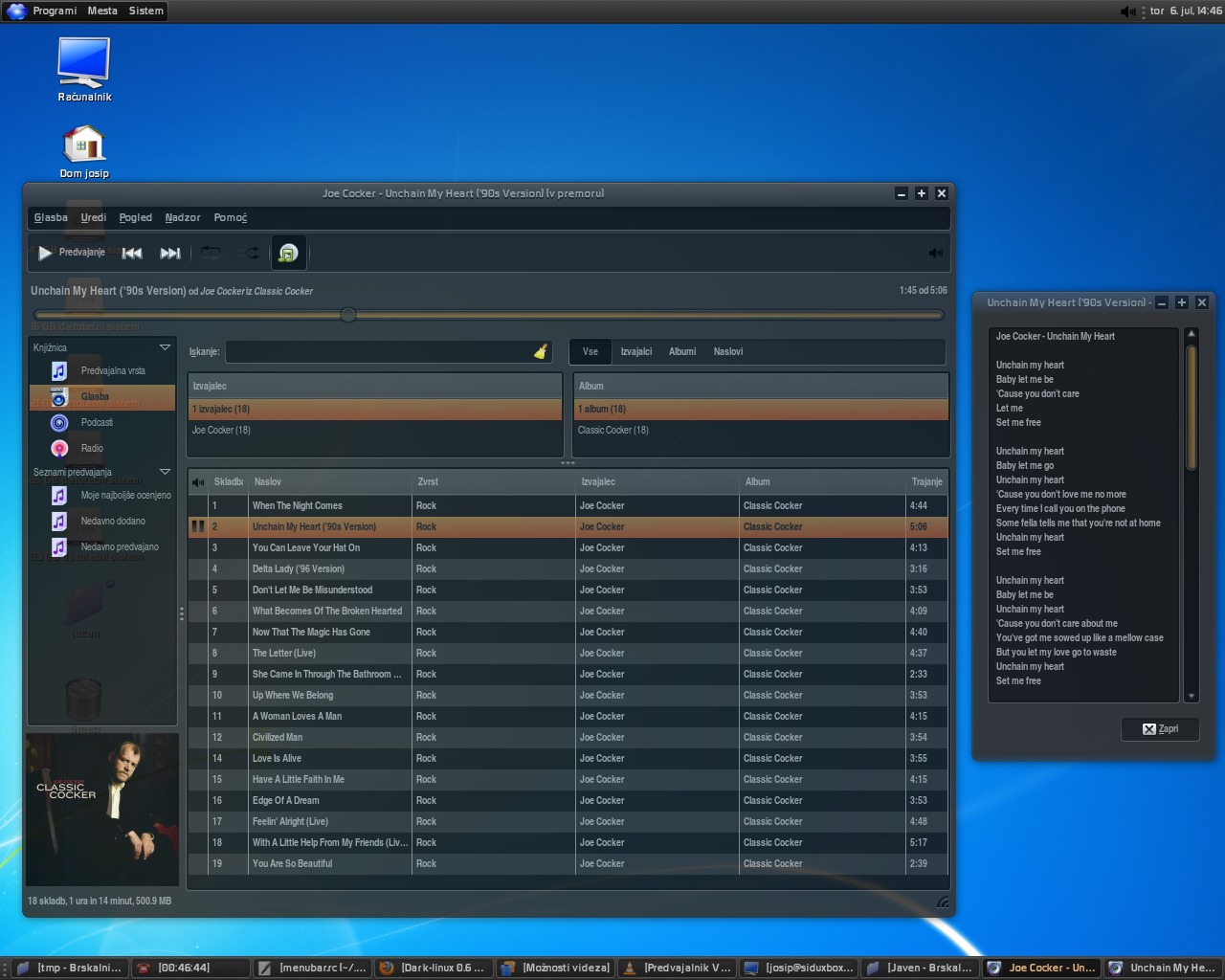Open the Nadzor menu
The image size is (1225, 980).
pyautogui.click(x=182, y=217)
